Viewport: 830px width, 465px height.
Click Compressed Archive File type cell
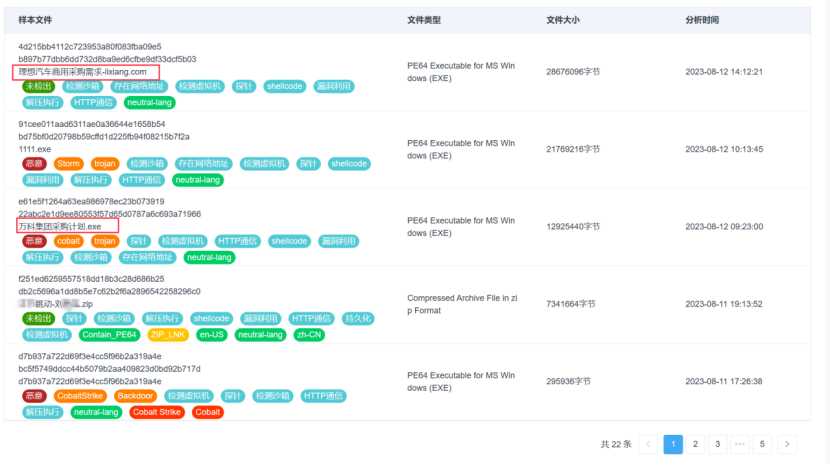click(x=462, y=304)
